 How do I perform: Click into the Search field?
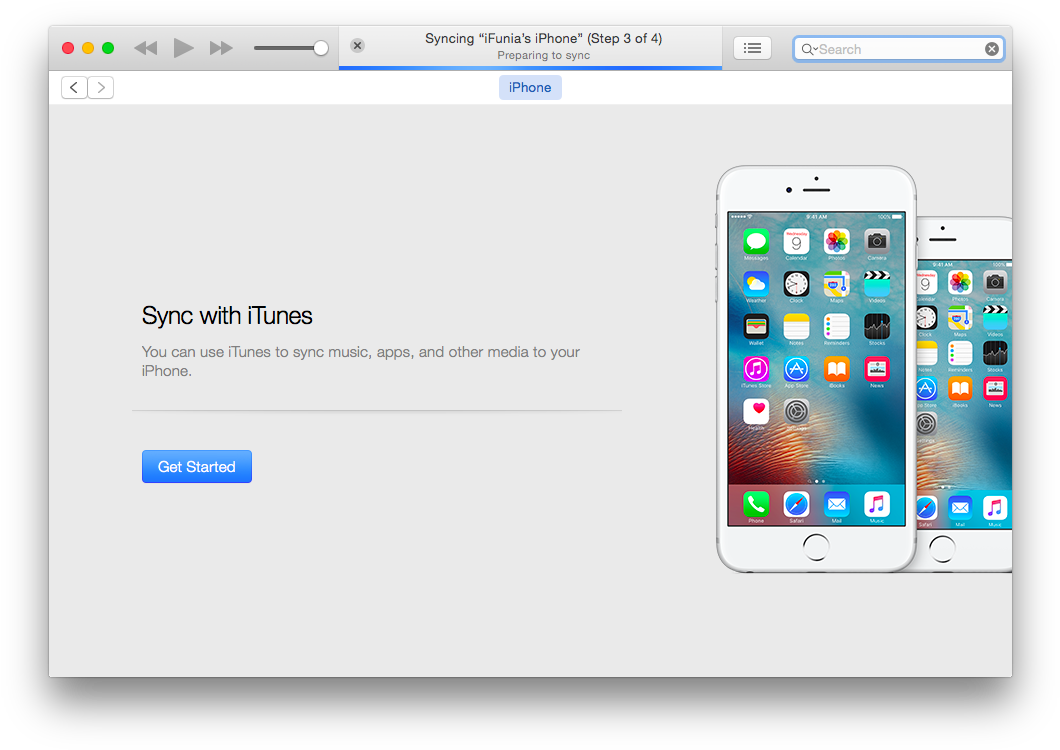(898, 49)
